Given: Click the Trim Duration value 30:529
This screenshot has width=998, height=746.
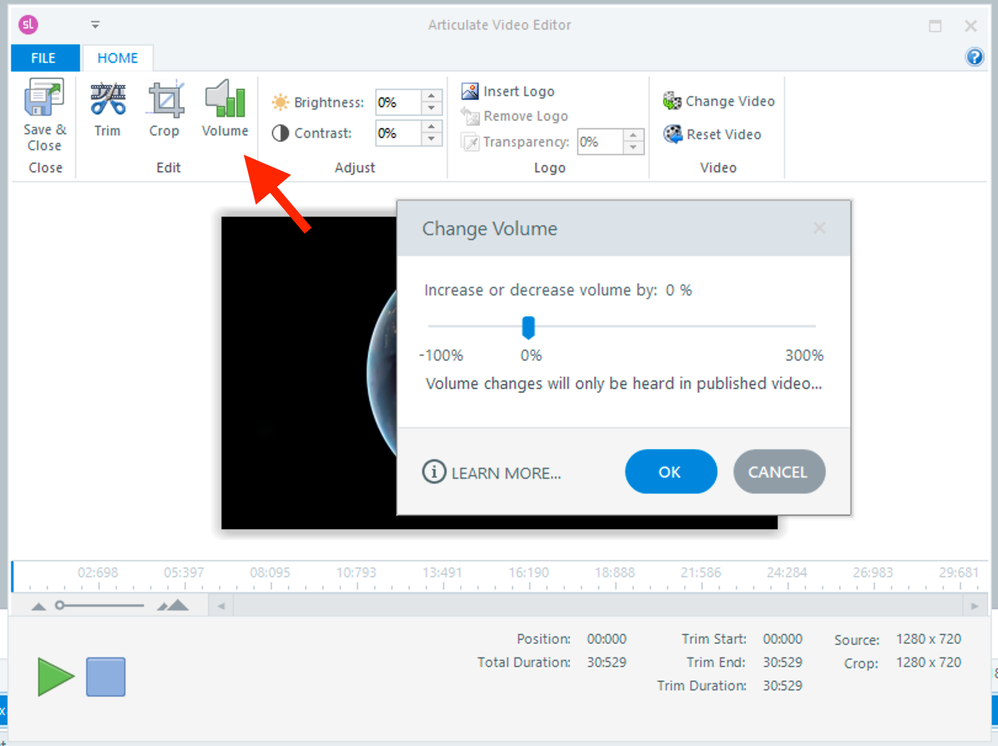Looking at the screenshot, I should click(783, 686).
